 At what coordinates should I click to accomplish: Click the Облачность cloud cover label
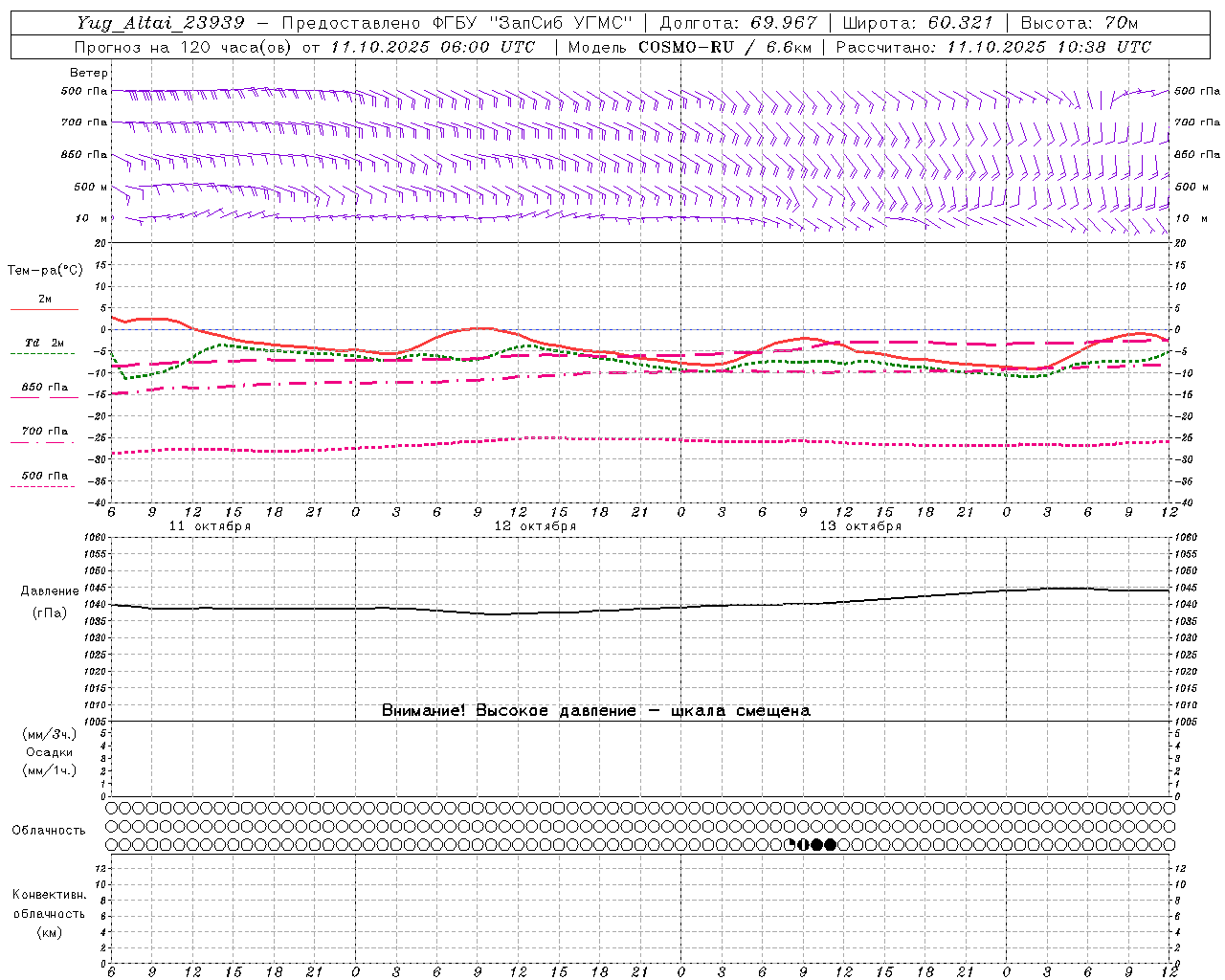click(x=49, y=830)
